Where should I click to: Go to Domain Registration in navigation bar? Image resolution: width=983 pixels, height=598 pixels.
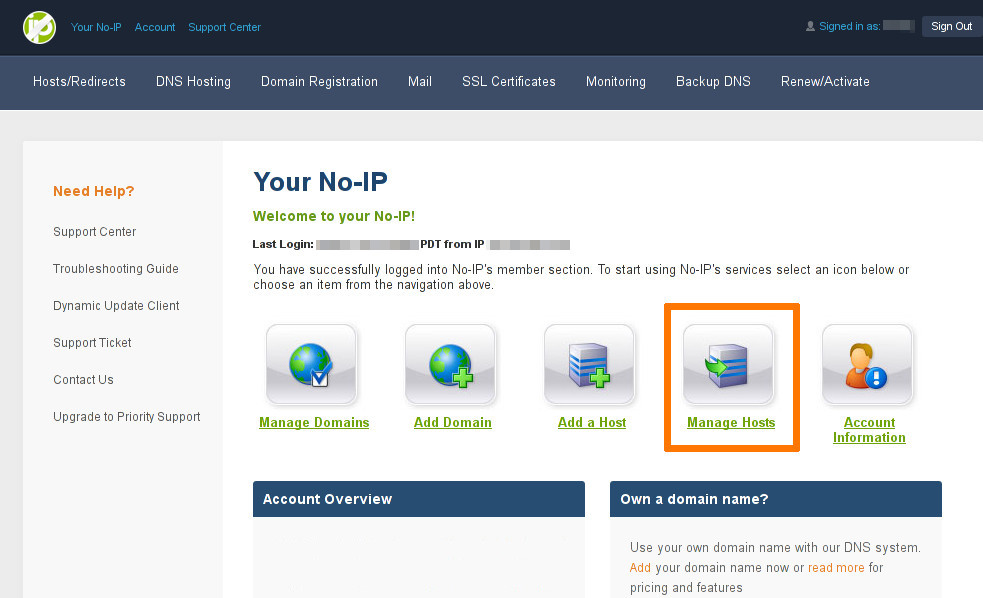(319, 81)
